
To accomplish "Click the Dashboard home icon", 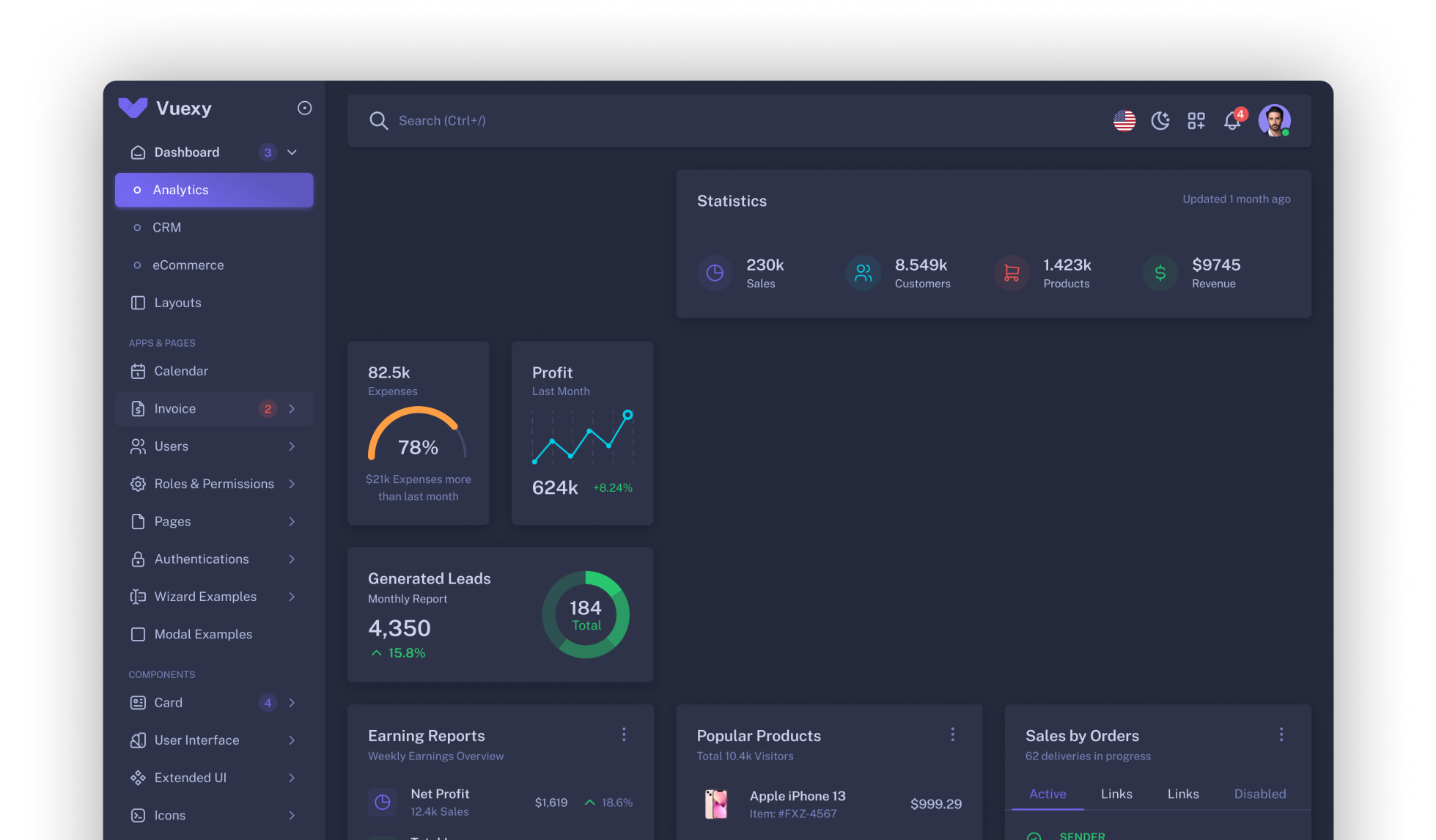I will (x=138, y=152).
